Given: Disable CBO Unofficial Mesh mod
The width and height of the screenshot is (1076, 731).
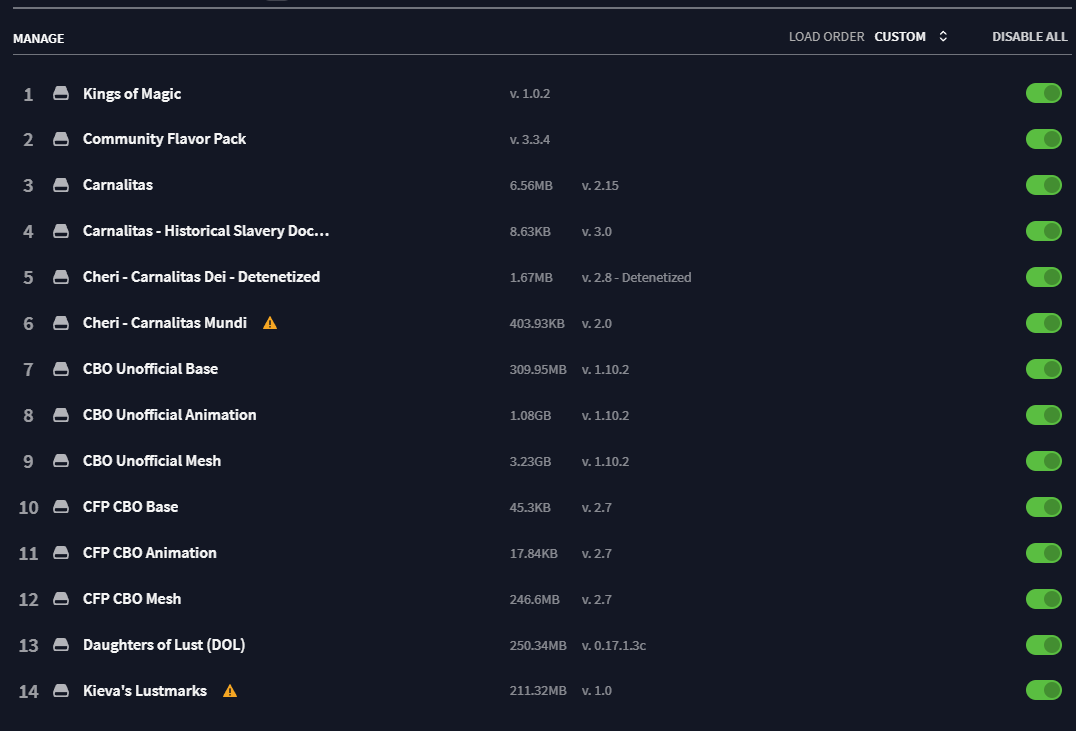Looking at the screenshot, I should [x=1044, y=461].
